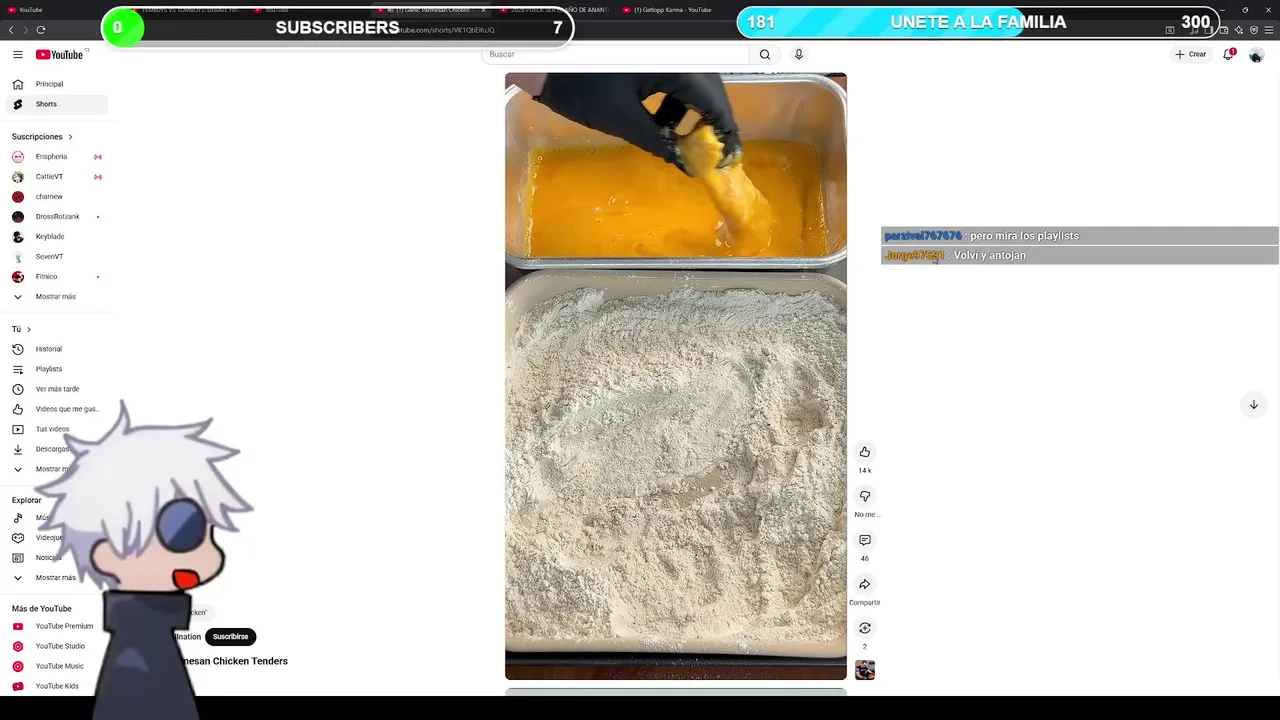Expand Mostrar más under subscriptions
Image resolution: width=1280 pixels, height=720 pixels.
tap(57, 297)
